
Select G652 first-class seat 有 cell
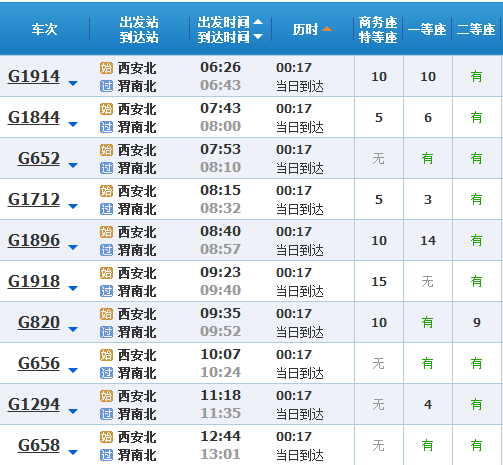[x=428, y=159]
